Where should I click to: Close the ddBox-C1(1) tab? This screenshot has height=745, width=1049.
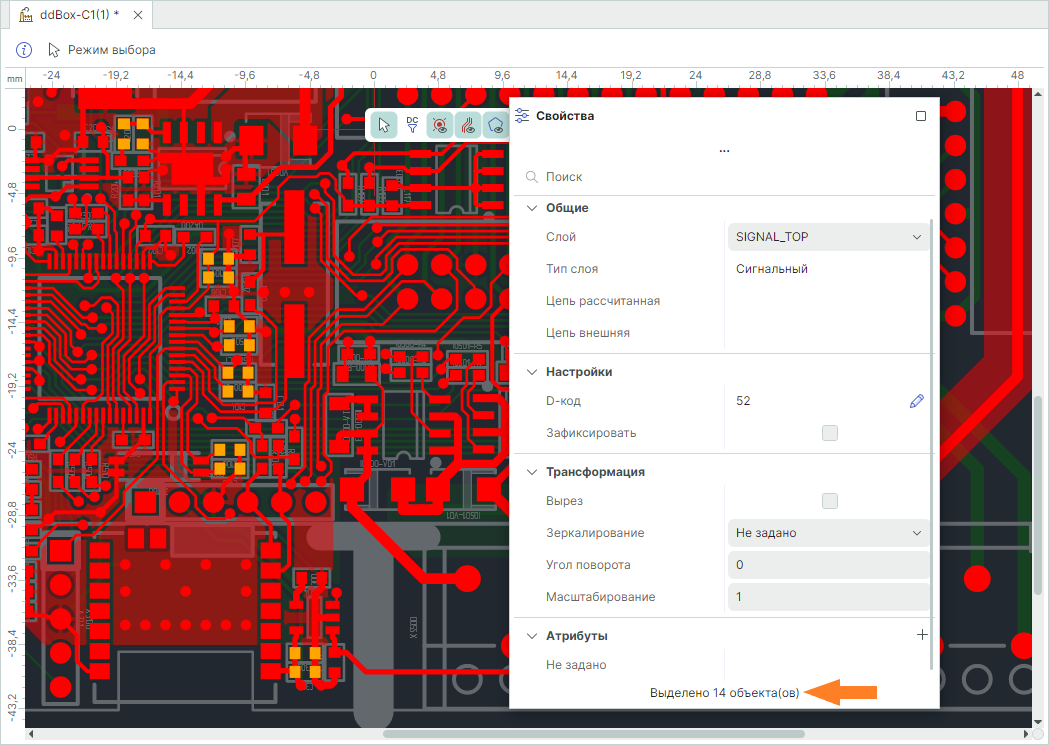point(138,16)
